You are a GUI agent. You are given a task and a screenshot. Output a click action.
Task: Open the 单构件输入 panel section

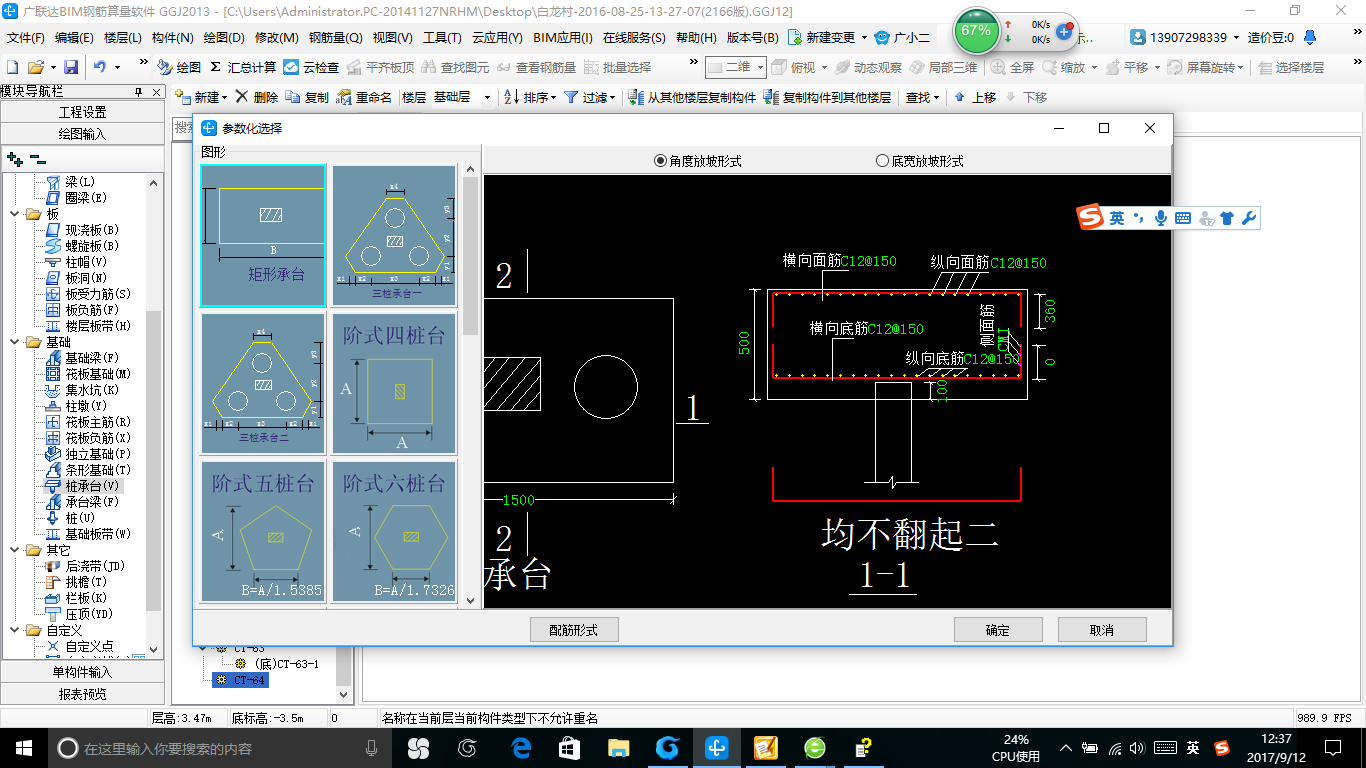pos(82,671)
